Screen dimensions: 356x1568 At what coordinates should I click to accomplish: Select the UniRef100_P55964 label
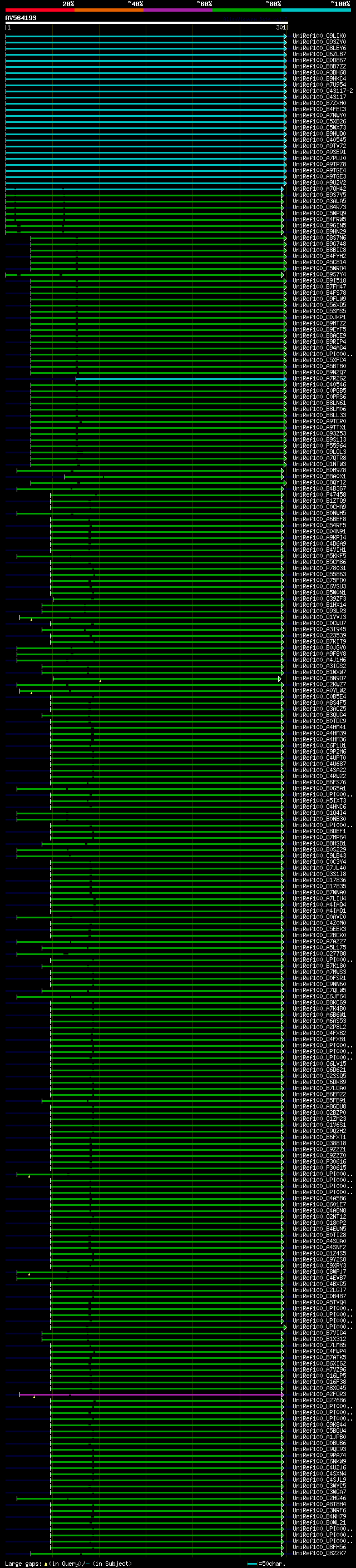coord(319,446)
